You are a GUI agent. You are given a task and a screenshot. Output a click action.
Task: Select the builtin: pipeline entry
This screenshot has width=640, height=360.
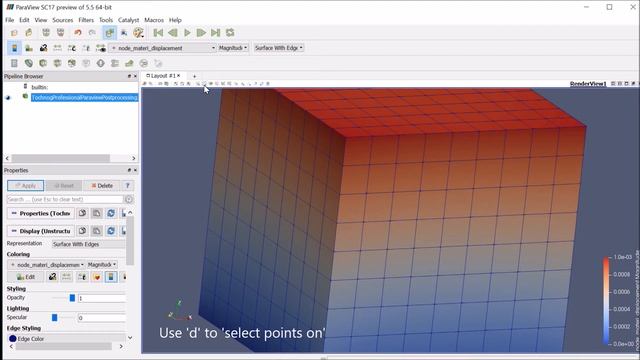pyautogui.click(x=40, y=87)
